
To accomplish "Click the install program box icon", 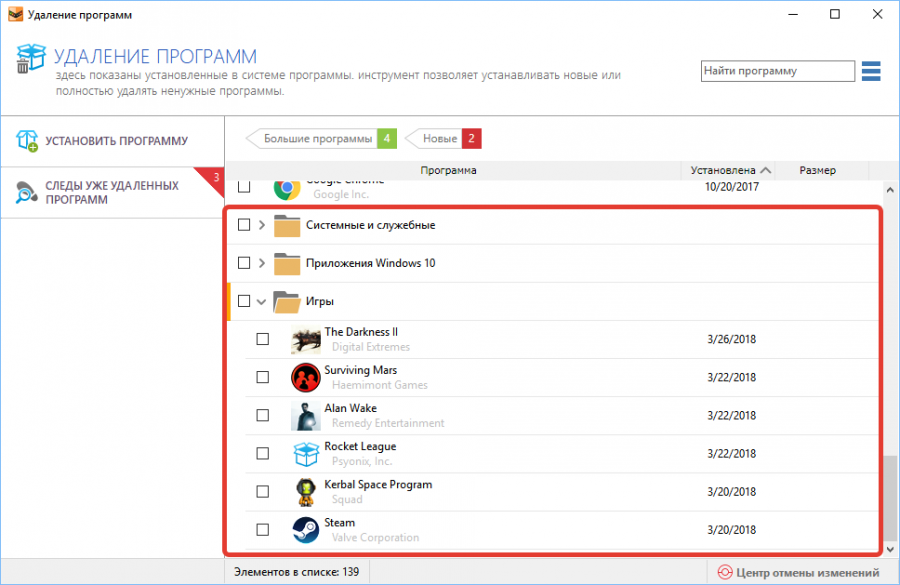I will (27, 141).
